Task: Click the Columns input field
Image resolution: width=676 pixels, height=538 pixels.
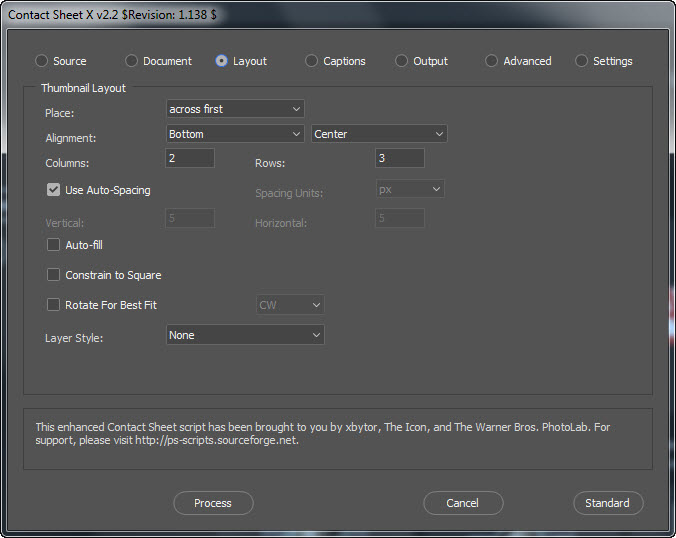Action: 190,158
